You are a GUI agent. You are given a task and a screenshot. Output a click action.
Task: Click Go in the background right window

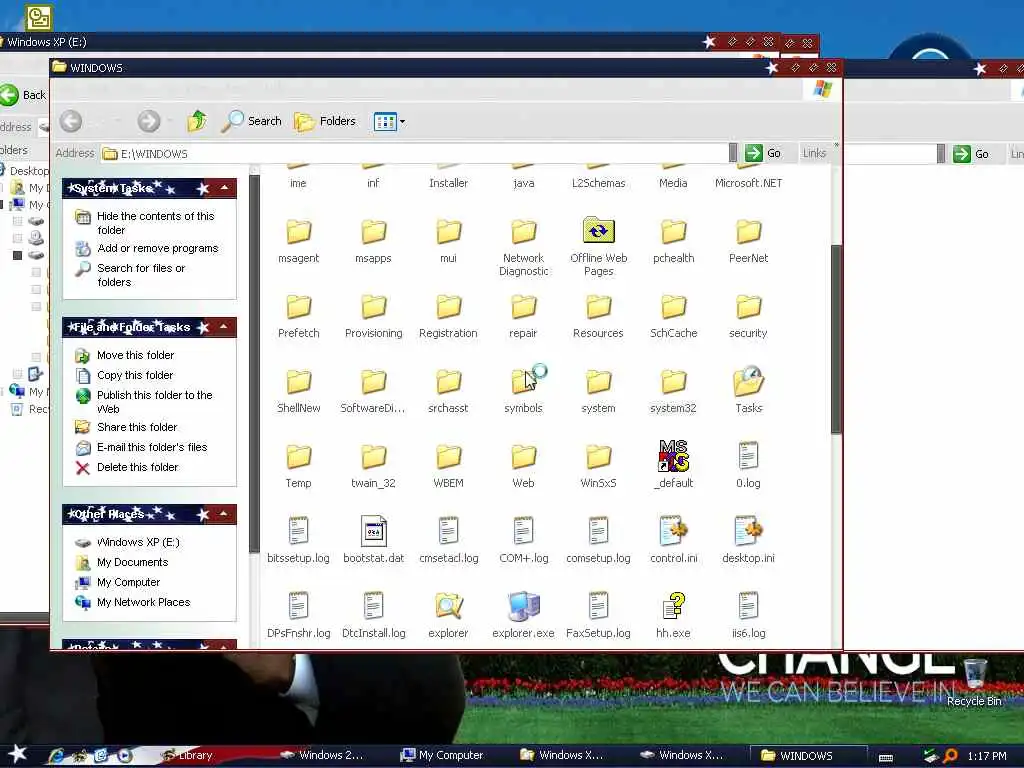971,154
